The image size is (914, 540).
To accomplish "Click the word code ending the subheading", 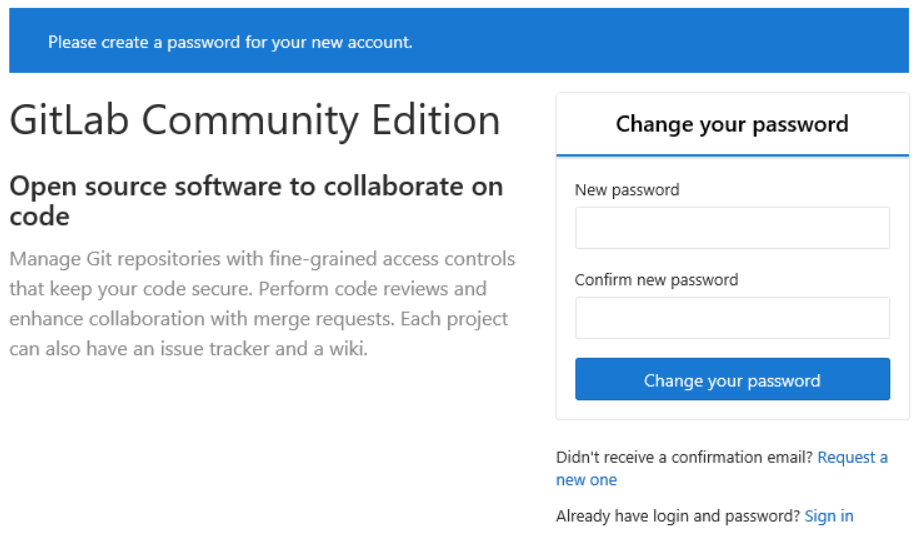I will point(39,216).
